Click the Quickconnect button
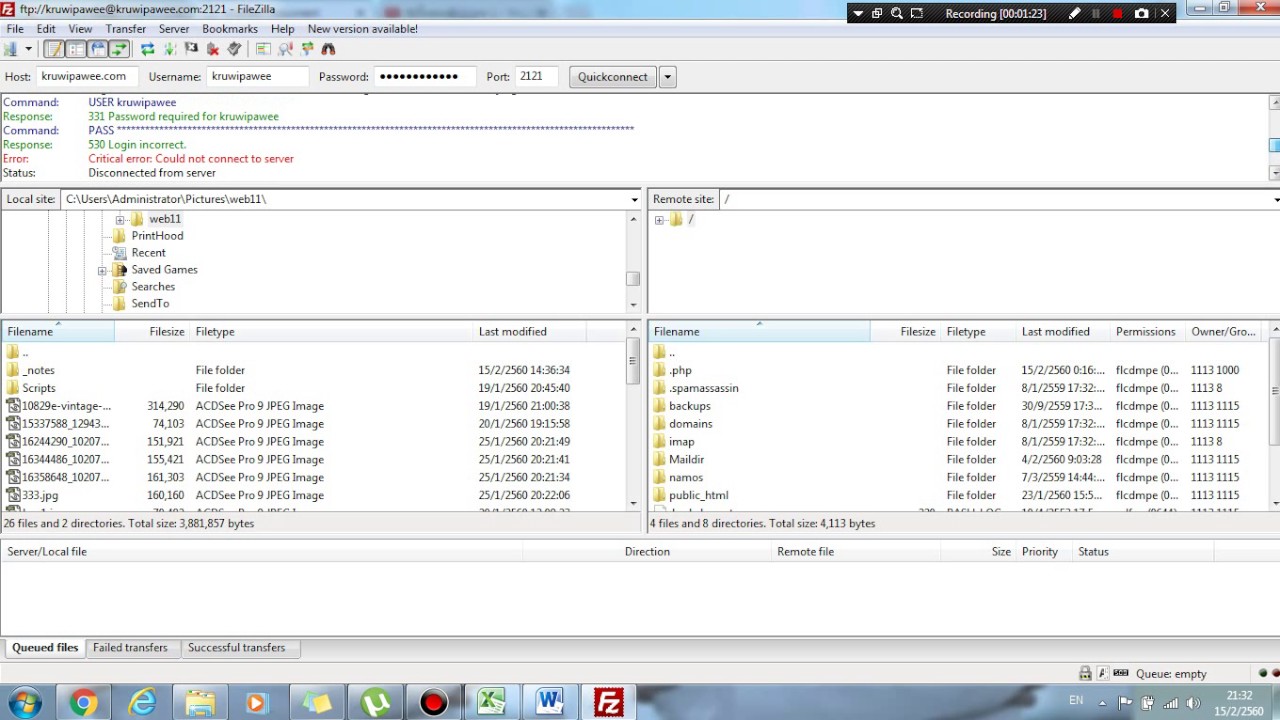The height and width of the screenshot is (720, 1280). (x=613, y=77)
